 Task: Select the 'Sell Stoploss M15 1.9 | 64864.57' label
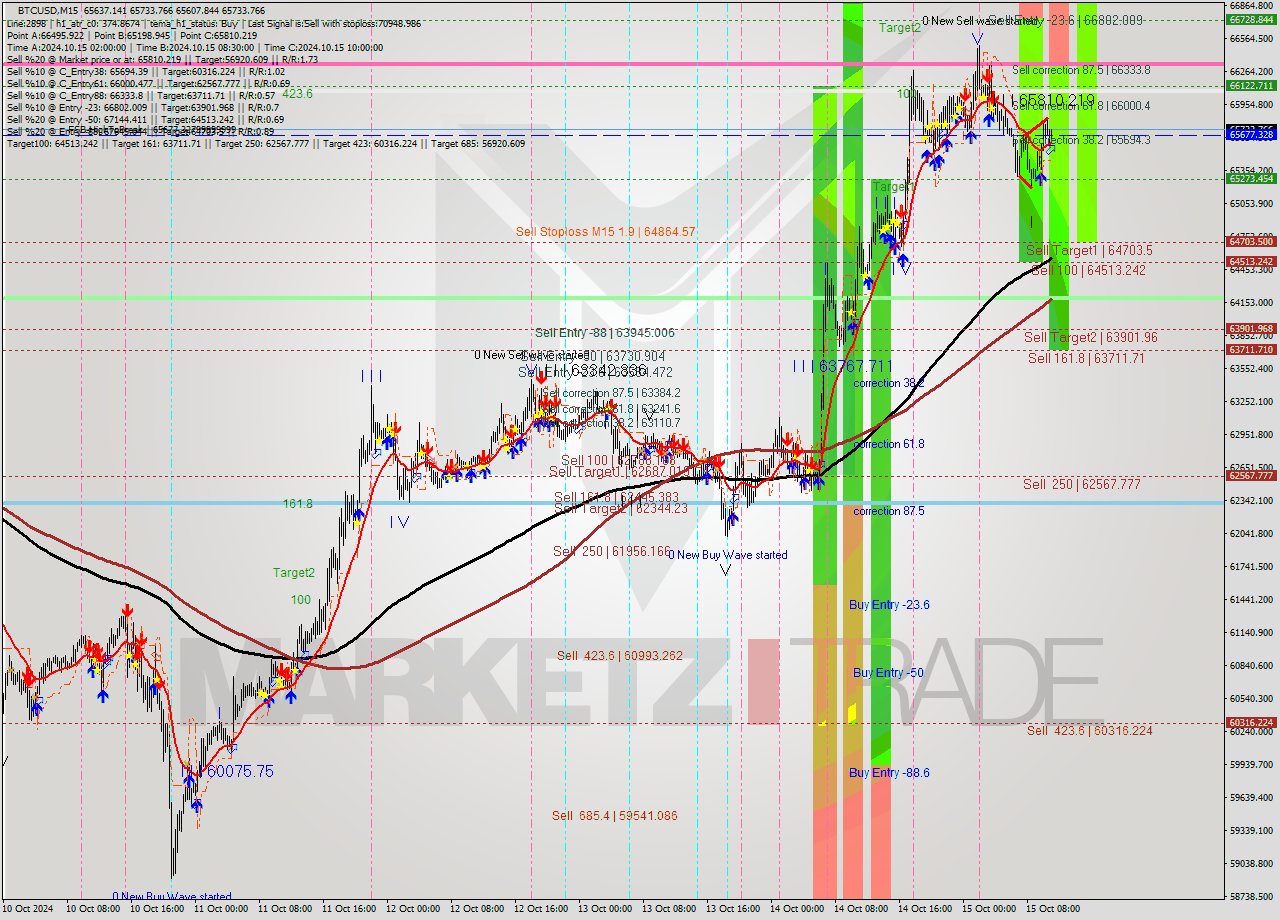[x=605, y=232]
